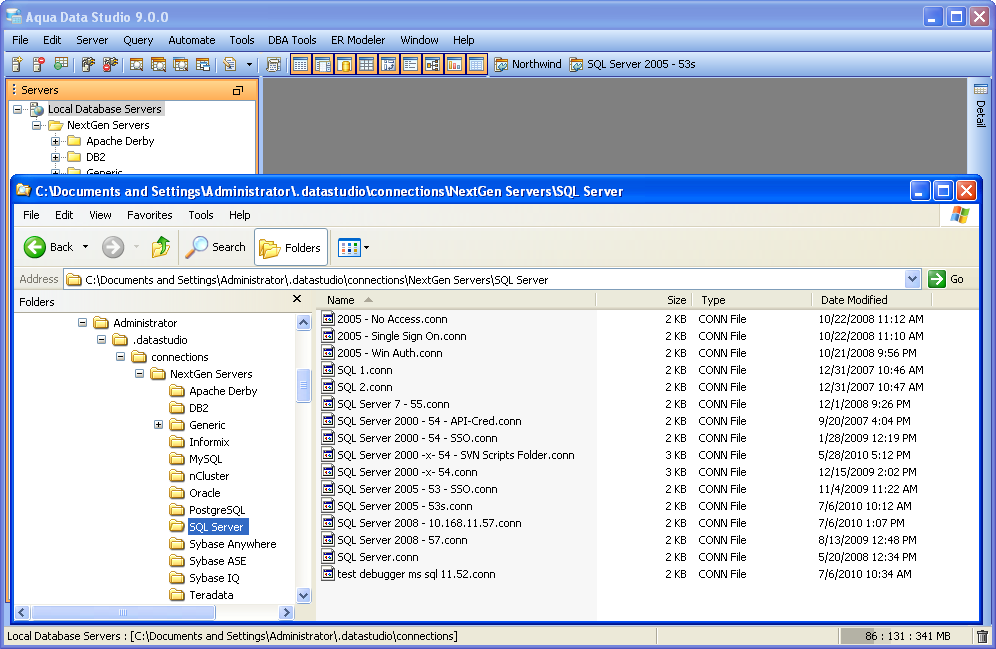Viewport: 996px width, 649px height.
Task: Click the disconnect server icon with red badge
Action: 111,64
